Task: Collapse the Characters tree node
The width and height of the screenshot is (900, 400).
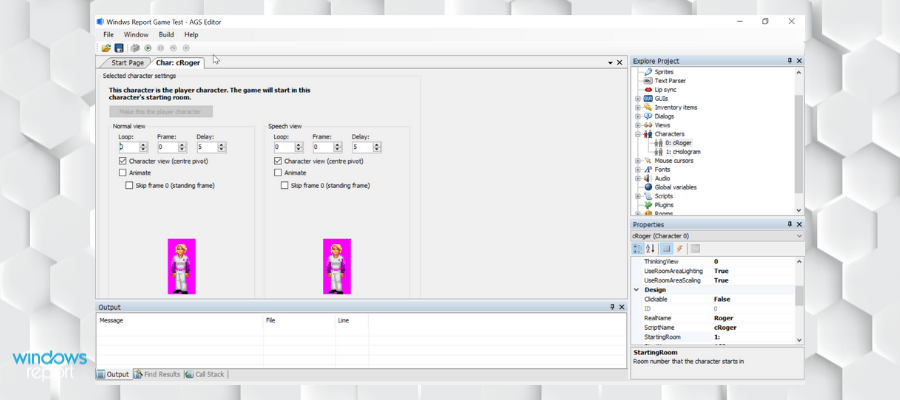Action: point(638,134)
